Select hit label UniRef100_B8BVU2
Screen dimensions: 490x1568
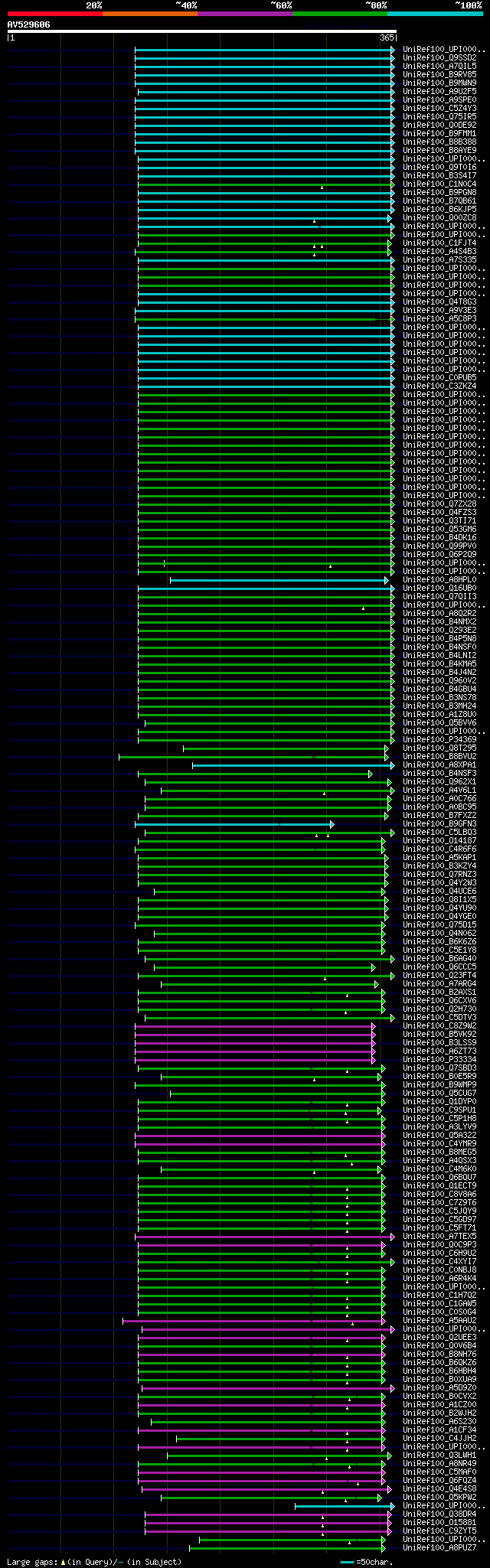[x=439, y=756]
